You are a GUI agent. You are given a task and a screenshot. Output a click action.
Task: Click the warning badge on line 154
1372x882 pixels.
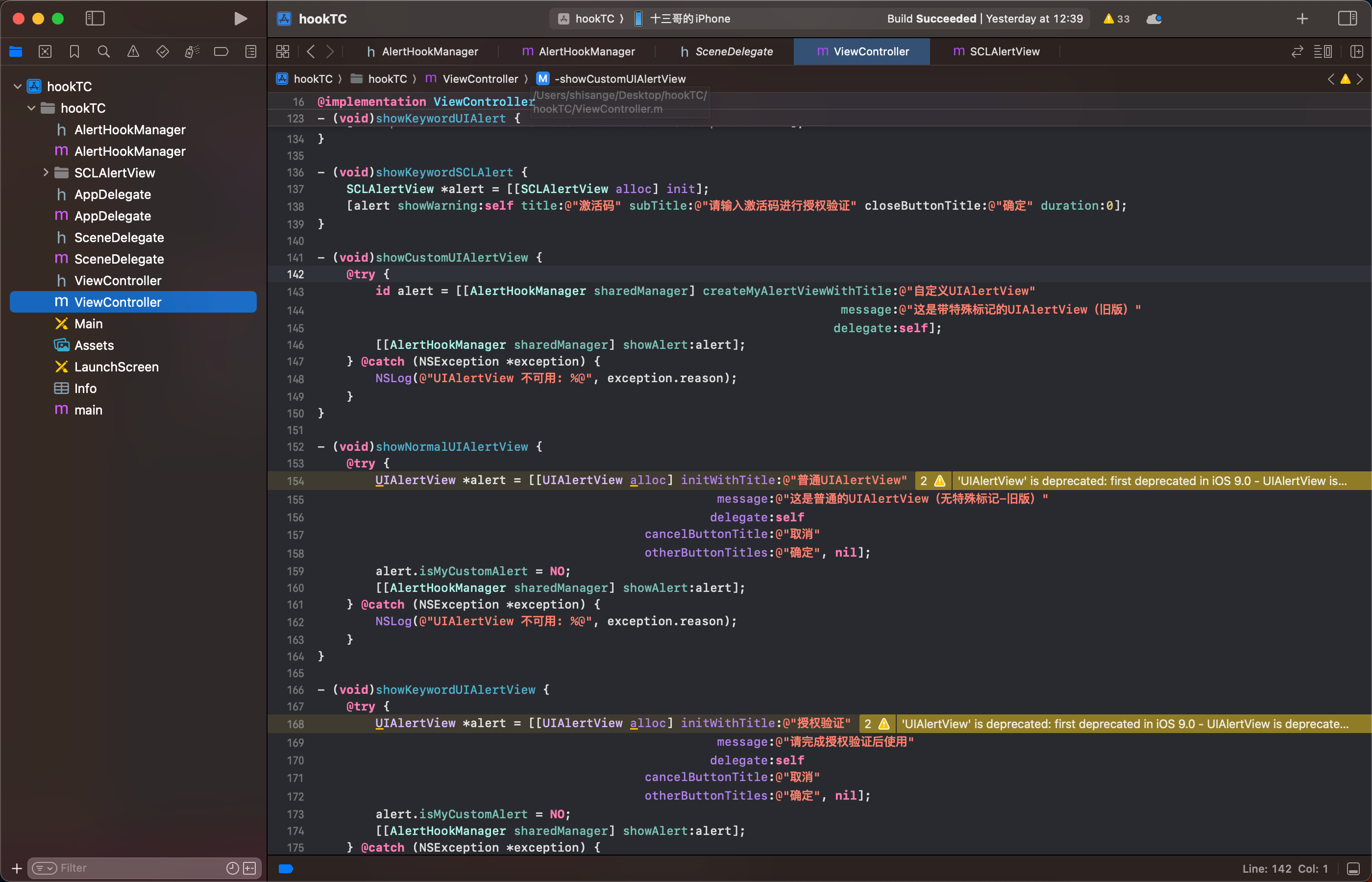point(933,481)
